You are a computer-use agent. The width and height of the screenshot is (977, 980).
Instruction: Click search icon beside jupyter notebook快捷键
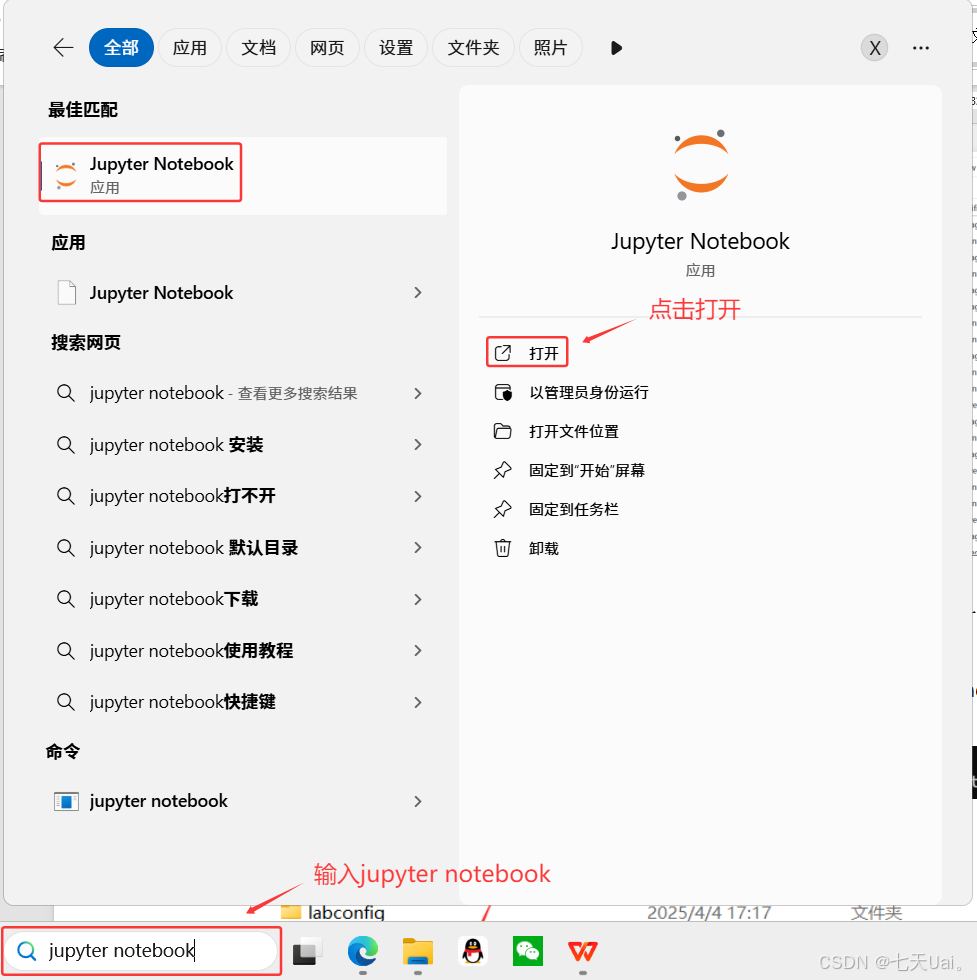[66, 702]
